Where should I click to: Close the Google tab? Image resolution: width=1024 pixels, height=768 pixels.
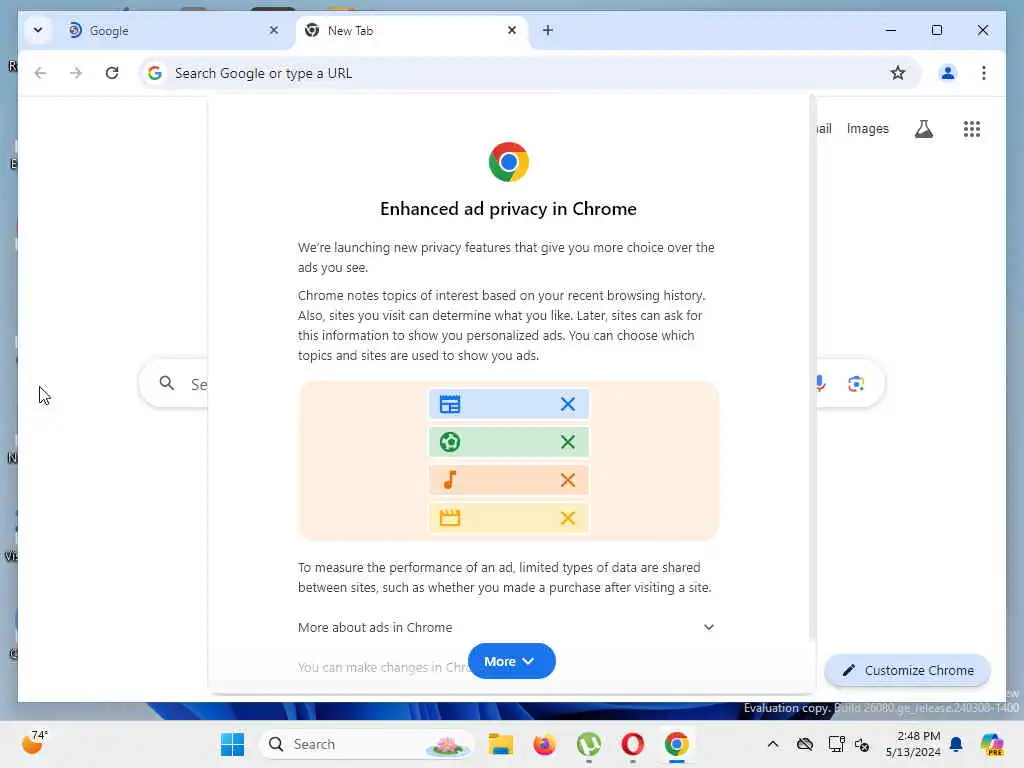pyautogui.click(x=274, y=30)
